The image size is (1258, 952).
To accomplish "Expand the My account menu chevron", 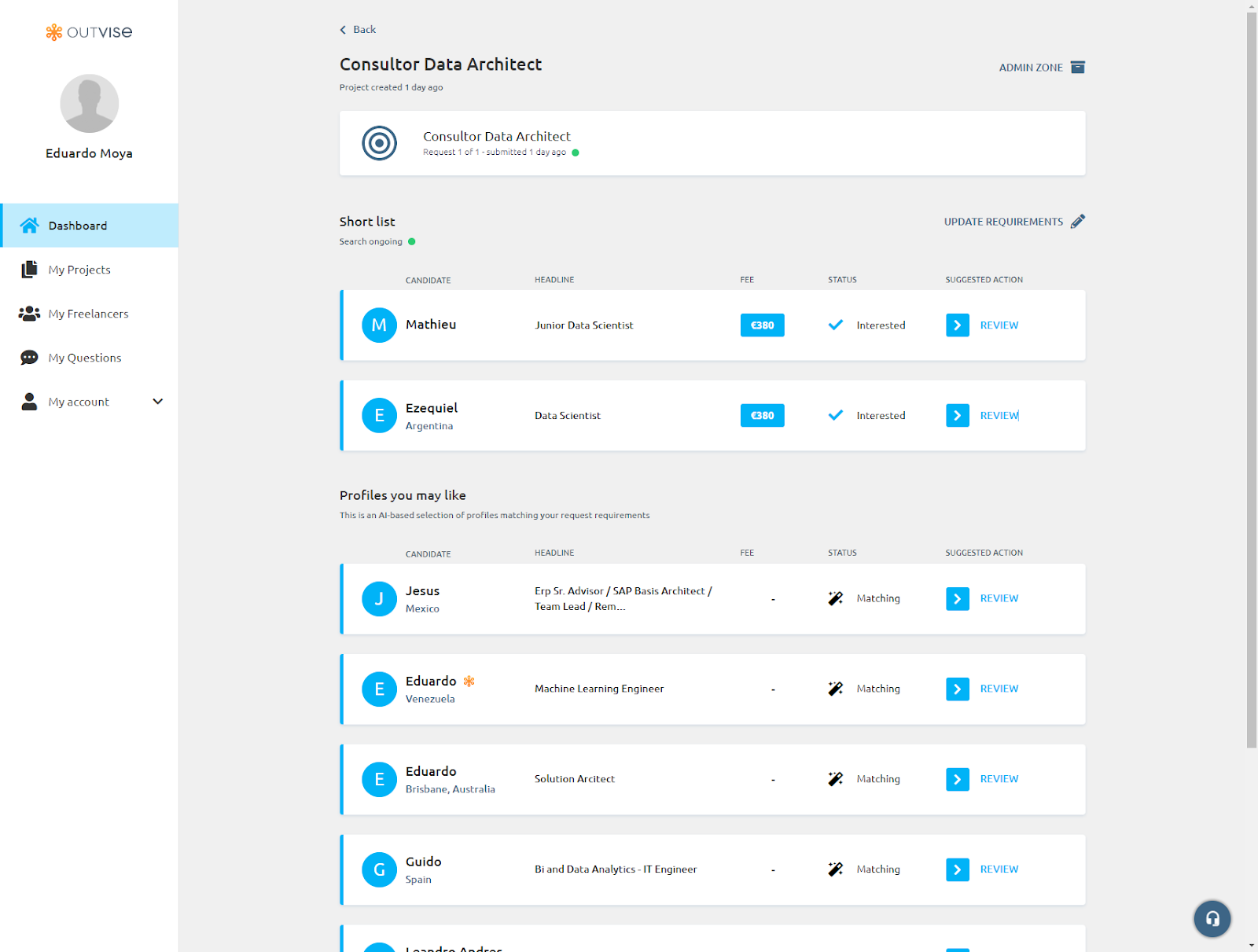I will [158, 402].
